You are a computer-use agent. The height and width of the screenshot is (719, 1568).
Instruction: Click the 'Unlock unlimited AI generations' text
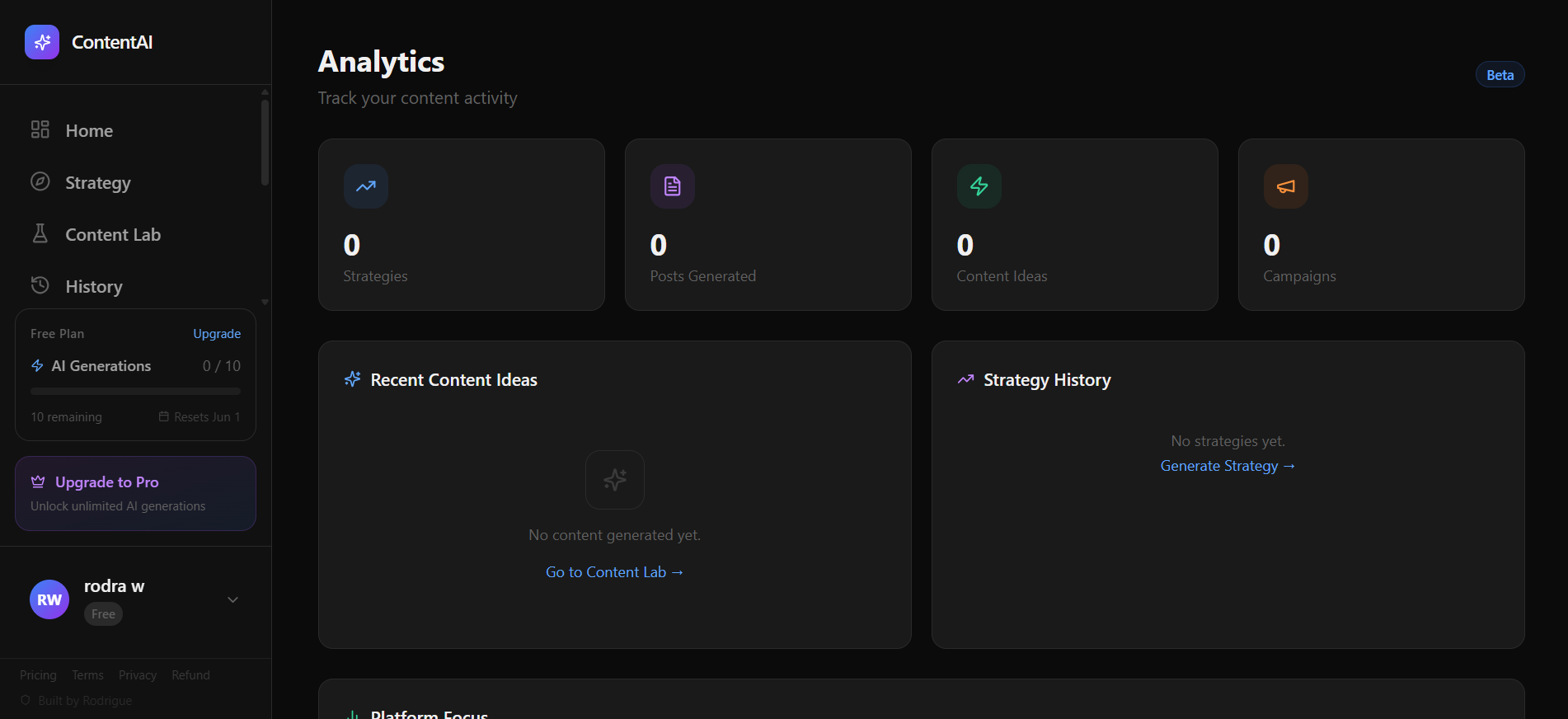click(118, 505)
